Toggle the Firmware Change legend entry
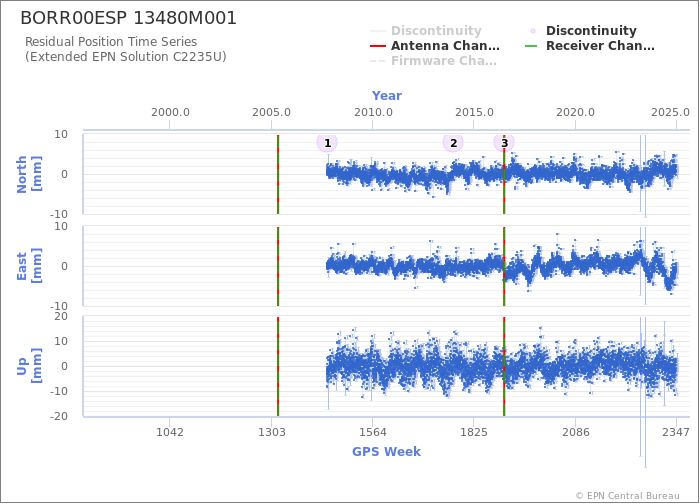Image resolution: width=700 pixels, height=504 pixels. [433, 61]
